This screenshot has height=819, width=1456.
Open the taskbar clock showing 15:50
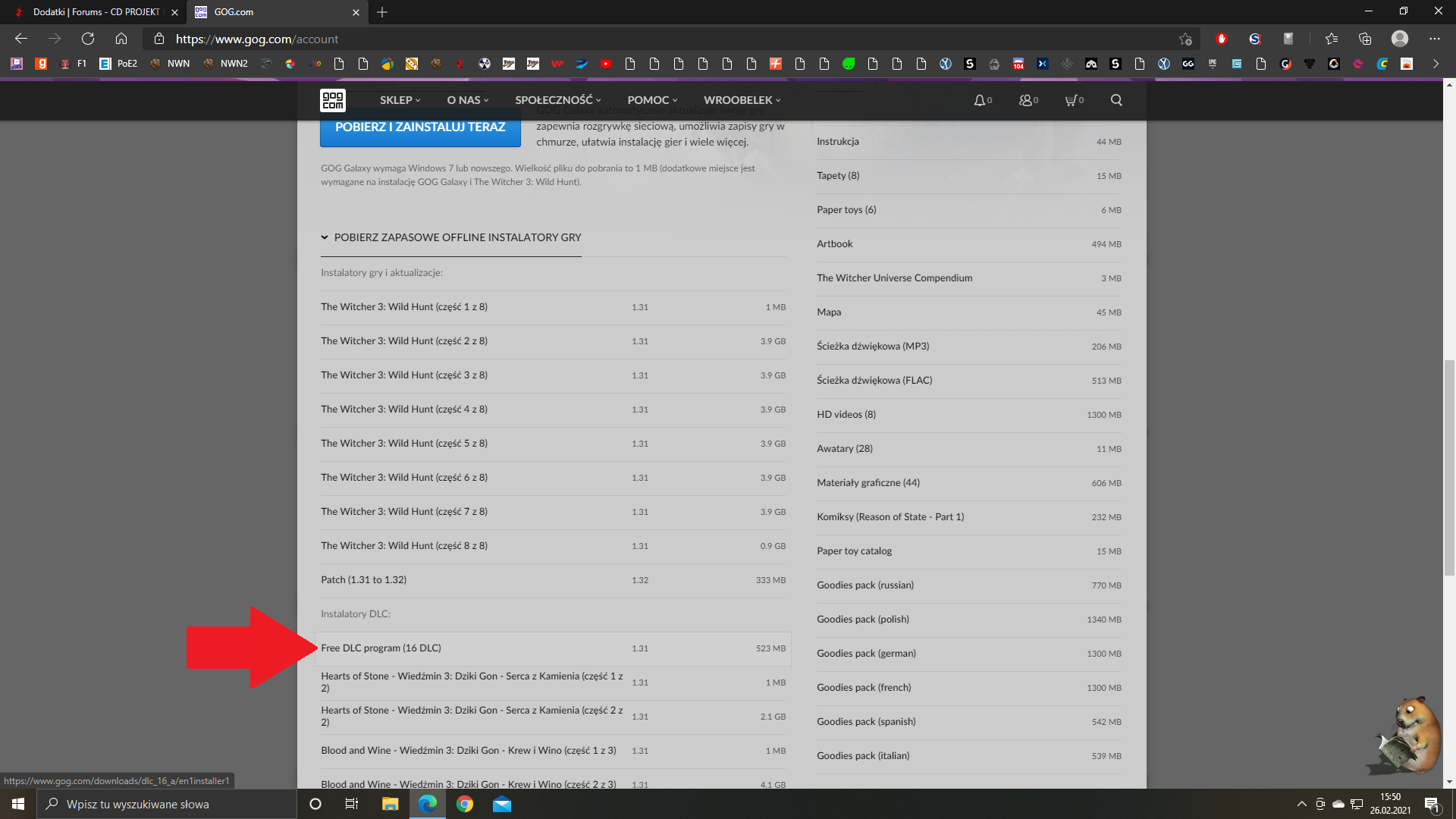click(1390, 804)
